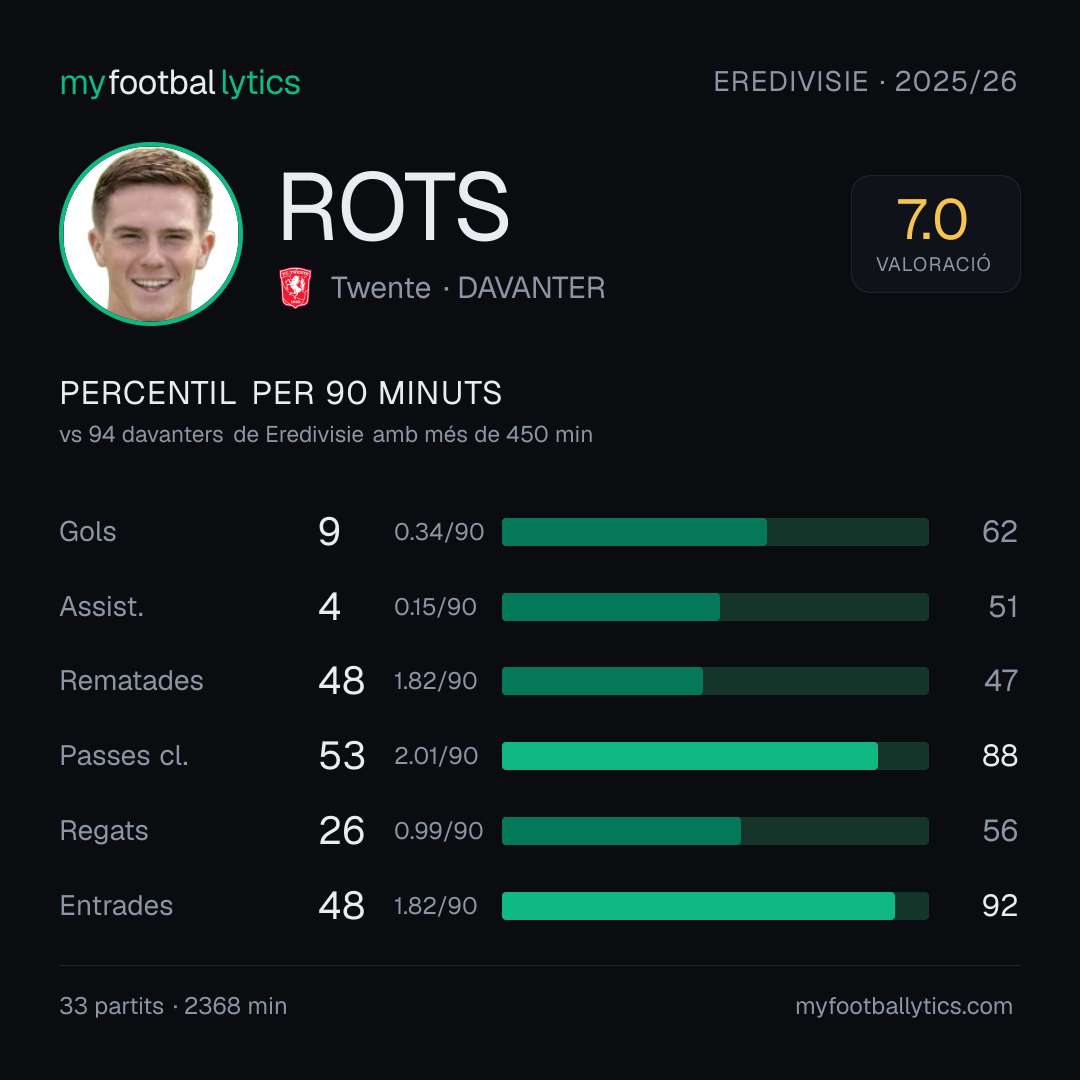Click the Passes cl. percentile value 88
1080x1080 pixels.
point(999,756)
